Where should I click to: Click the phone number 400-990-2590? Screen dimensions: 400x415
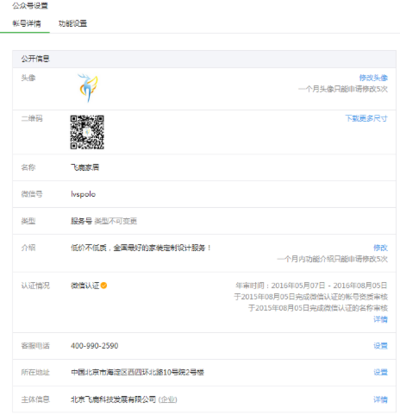(94, 346)
